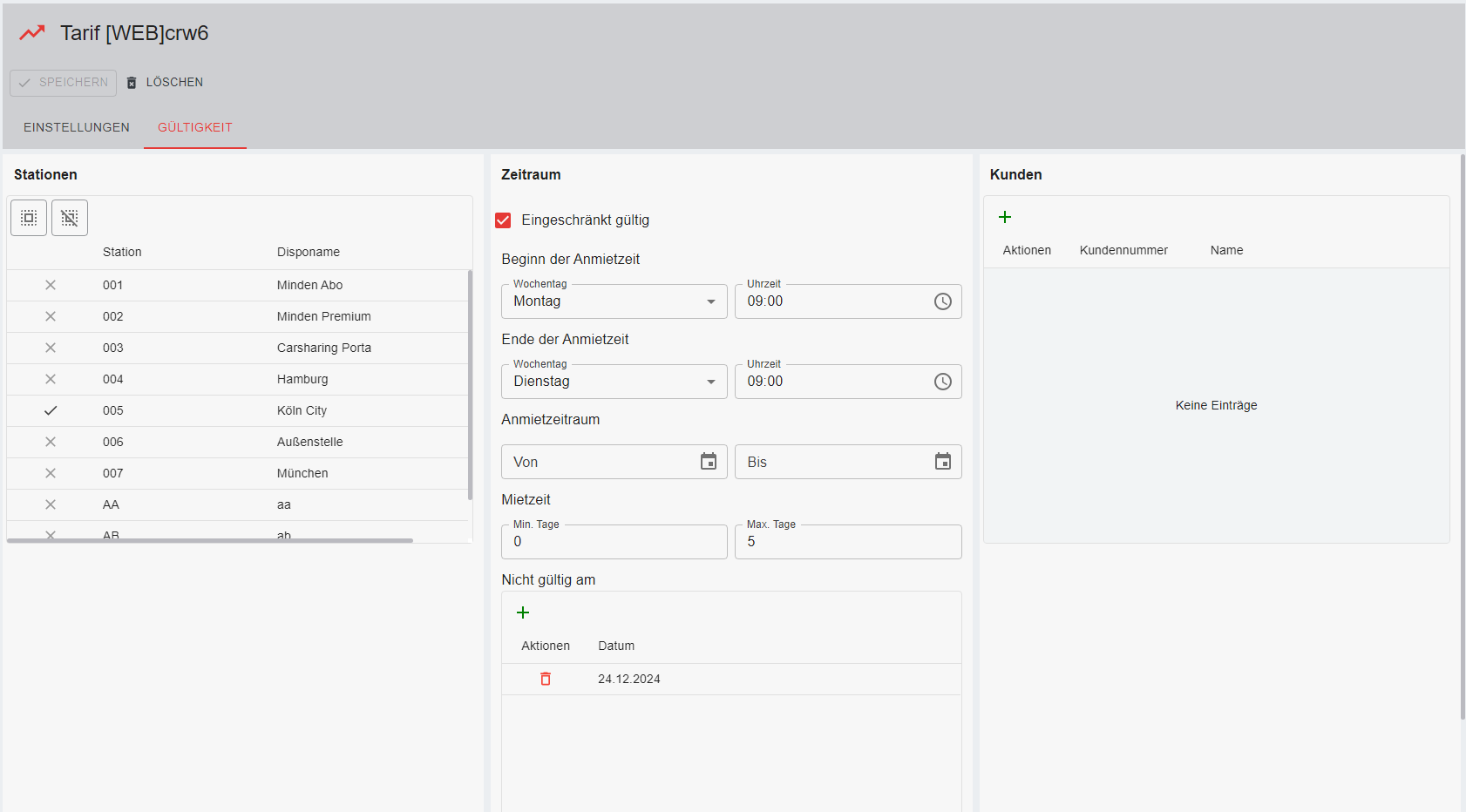
Task: Enable station 001 Minden Abo
Action: (51, 285)
